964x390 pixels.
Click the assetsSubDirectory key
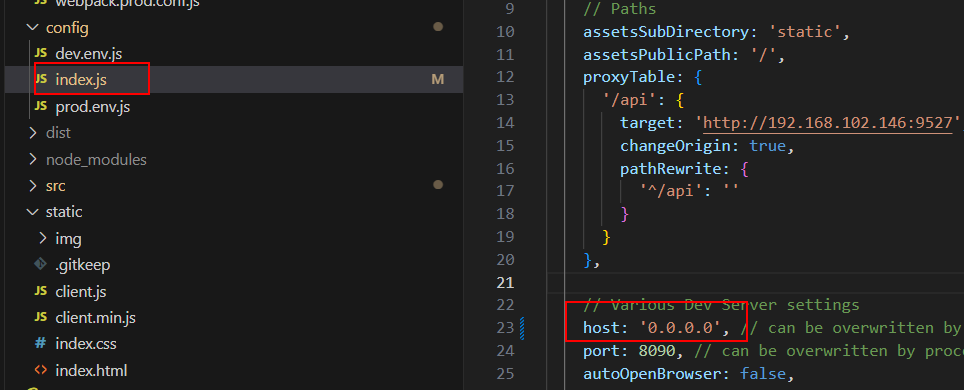[x=667, y=31]
